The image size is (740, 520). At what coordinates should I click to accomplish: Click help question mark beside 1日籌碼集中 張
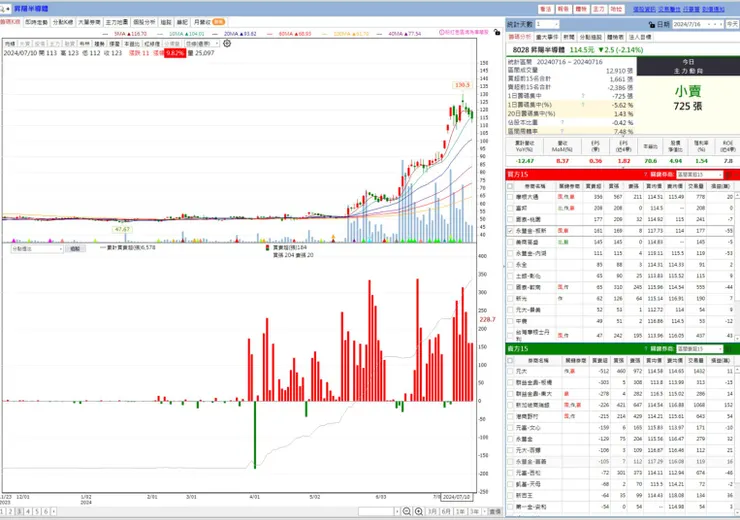tap(583, 96)
